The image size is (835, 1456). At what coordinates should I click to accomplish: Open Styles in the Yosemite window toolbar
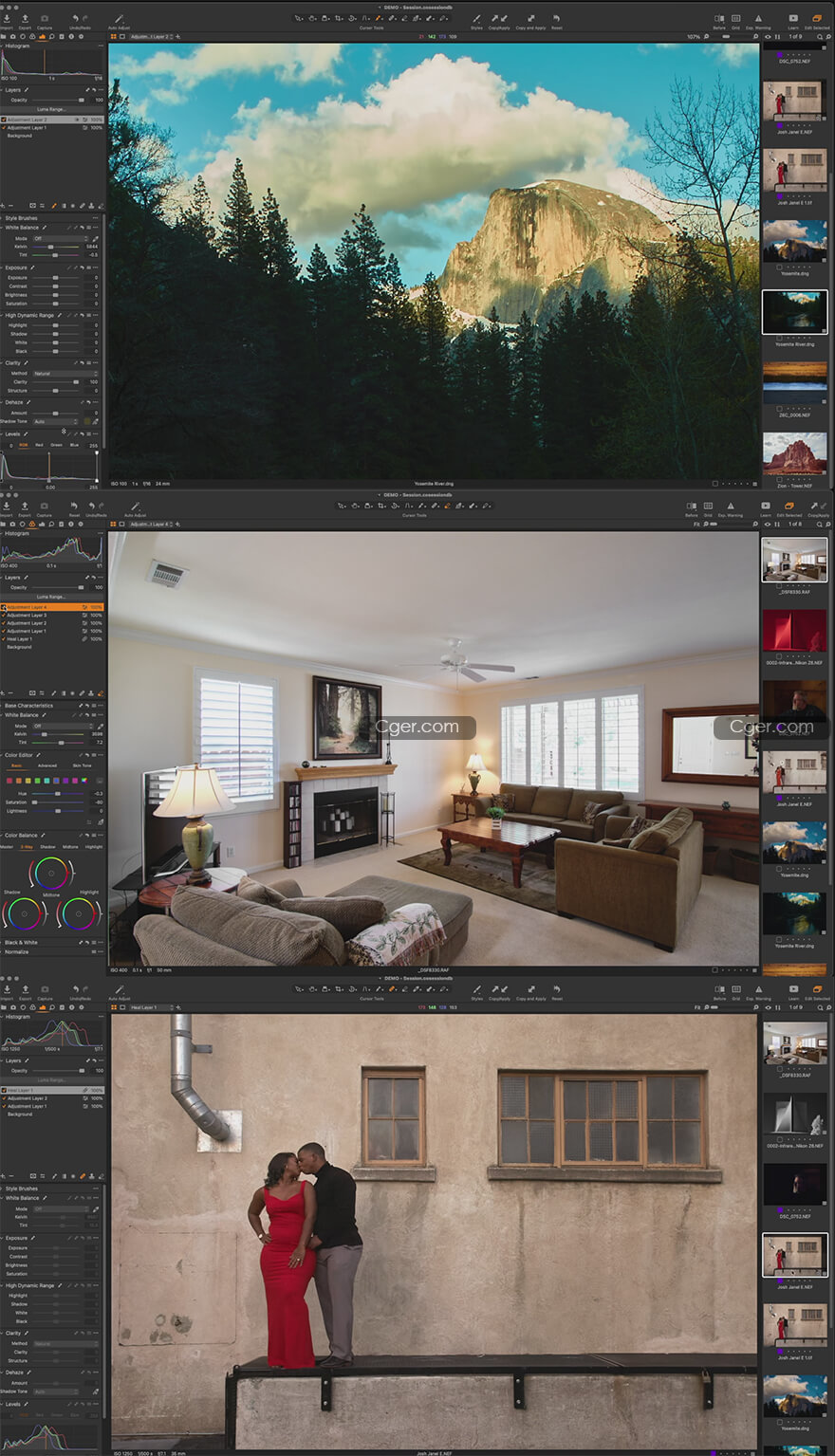point(476,19)
